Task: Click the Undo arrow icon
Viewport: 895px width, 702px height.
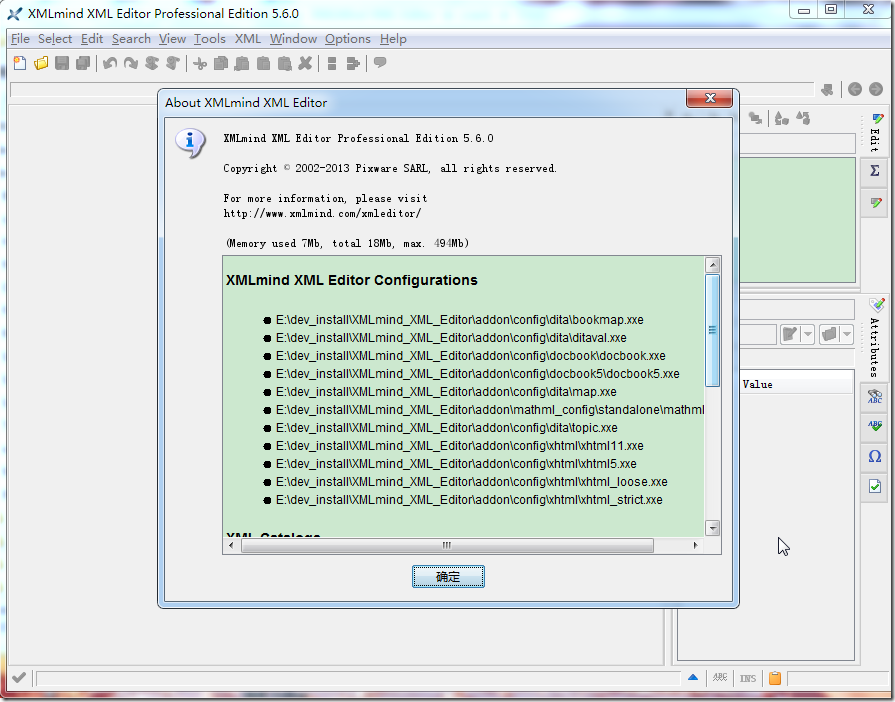Action: (110, 63)
